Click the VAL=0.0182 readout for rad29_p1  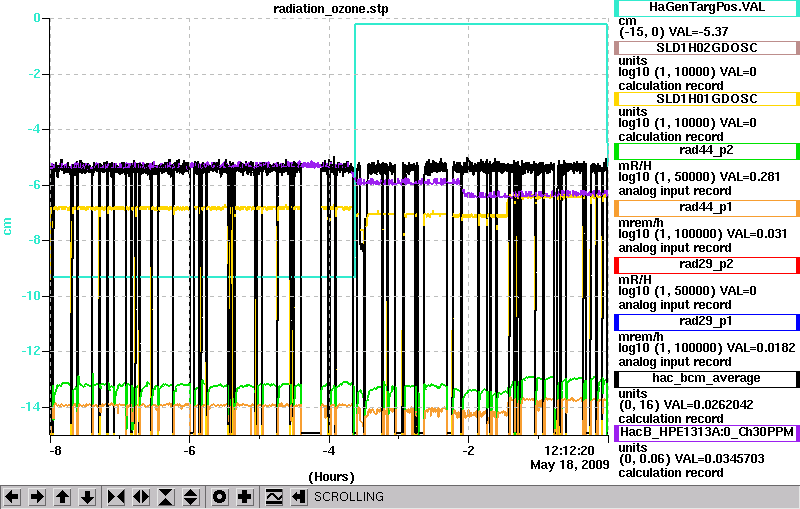pyautogui.click(x=761, y=348)
